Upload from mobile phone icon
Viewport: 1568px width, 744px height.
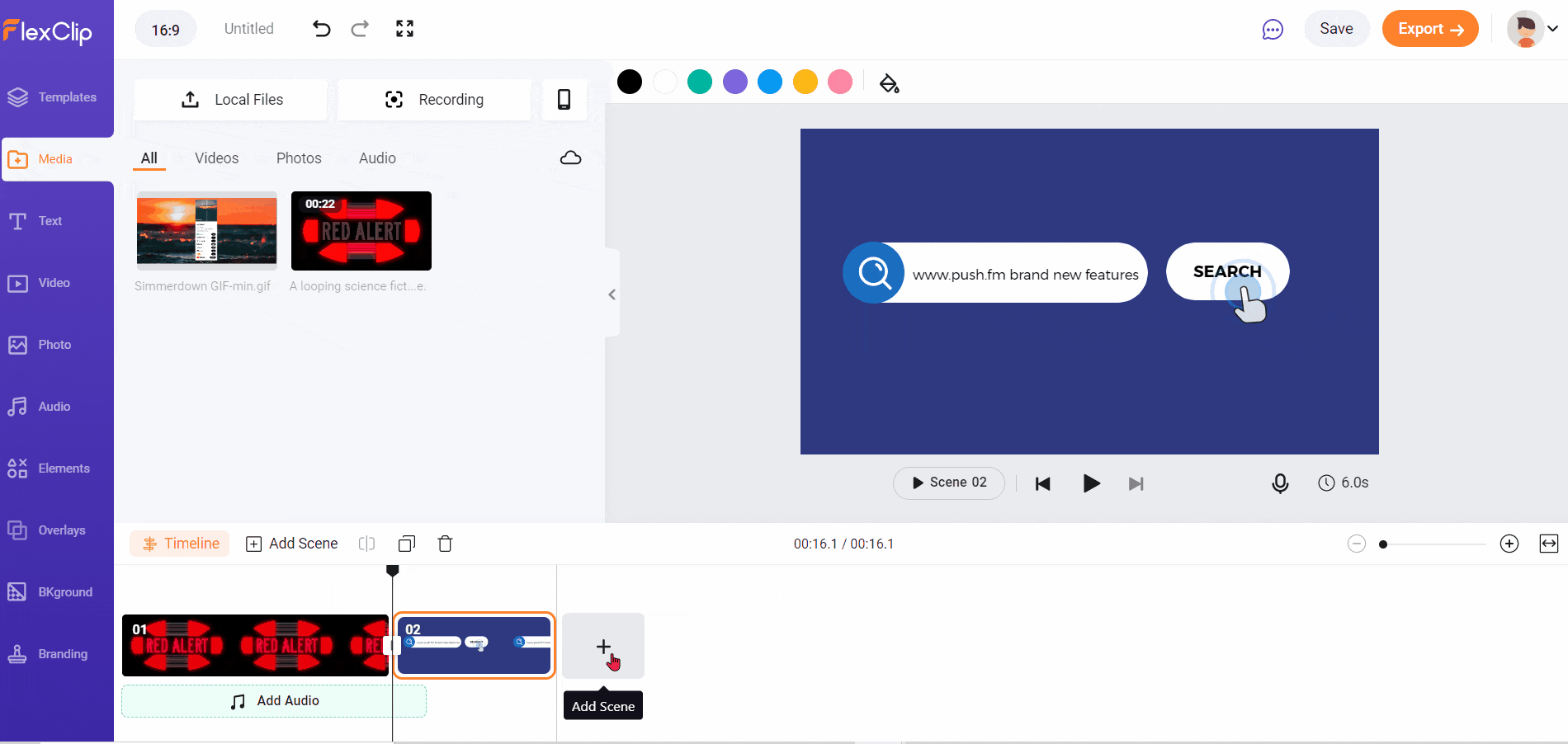(x=564, y=100)
